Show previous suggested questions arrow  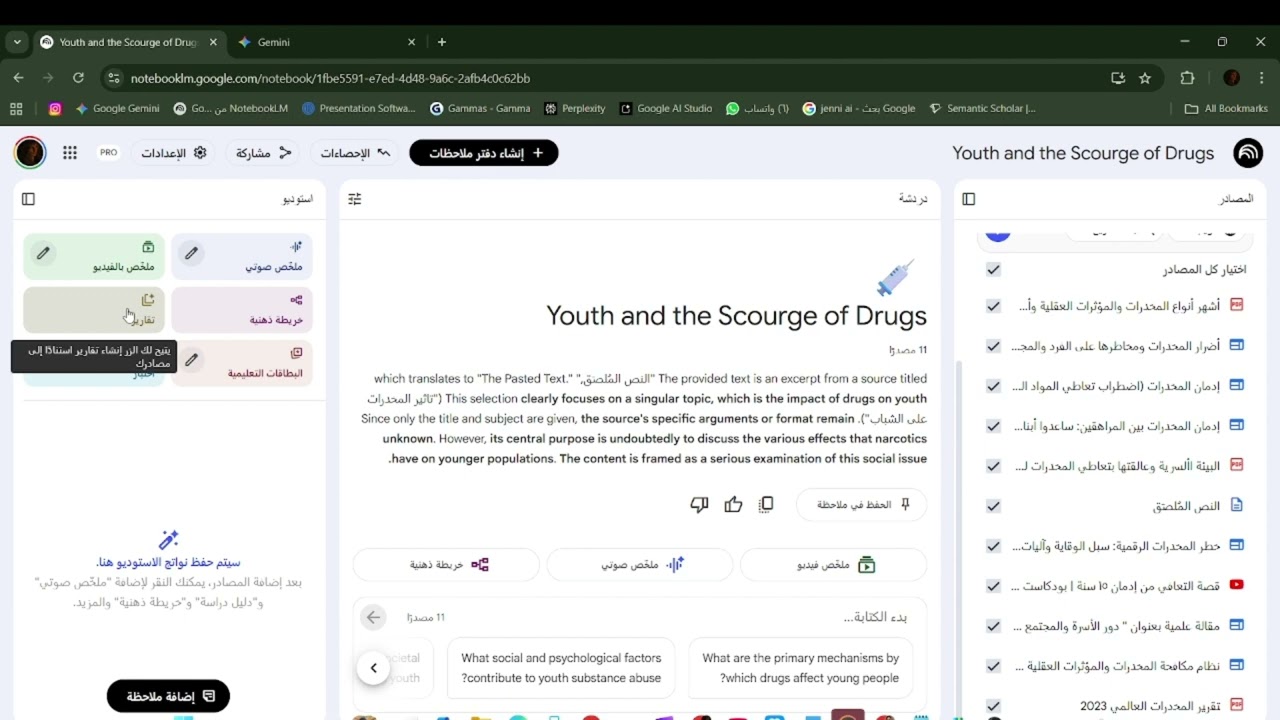click(373, 667)
